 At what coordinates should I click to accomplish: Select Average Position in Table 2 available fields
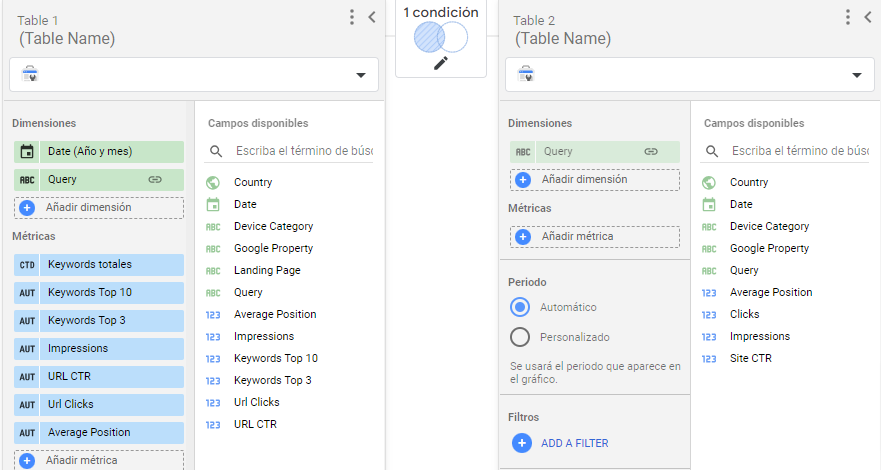[x=771, y=293]
